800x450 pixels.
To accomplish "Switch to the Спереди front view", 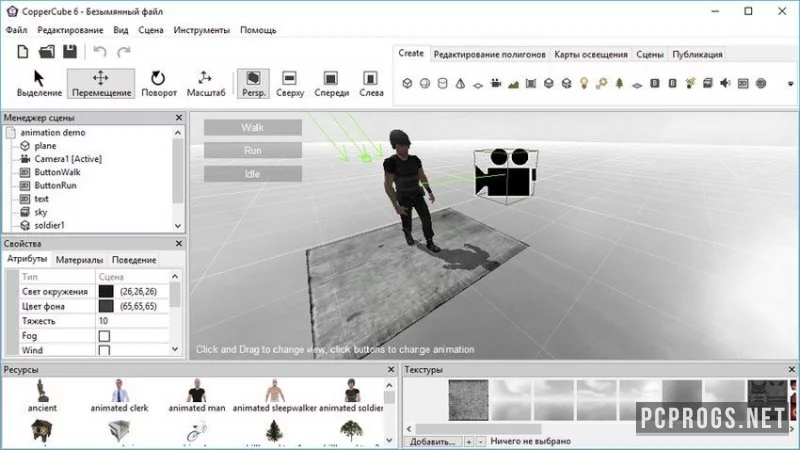I will pos(332,84).
